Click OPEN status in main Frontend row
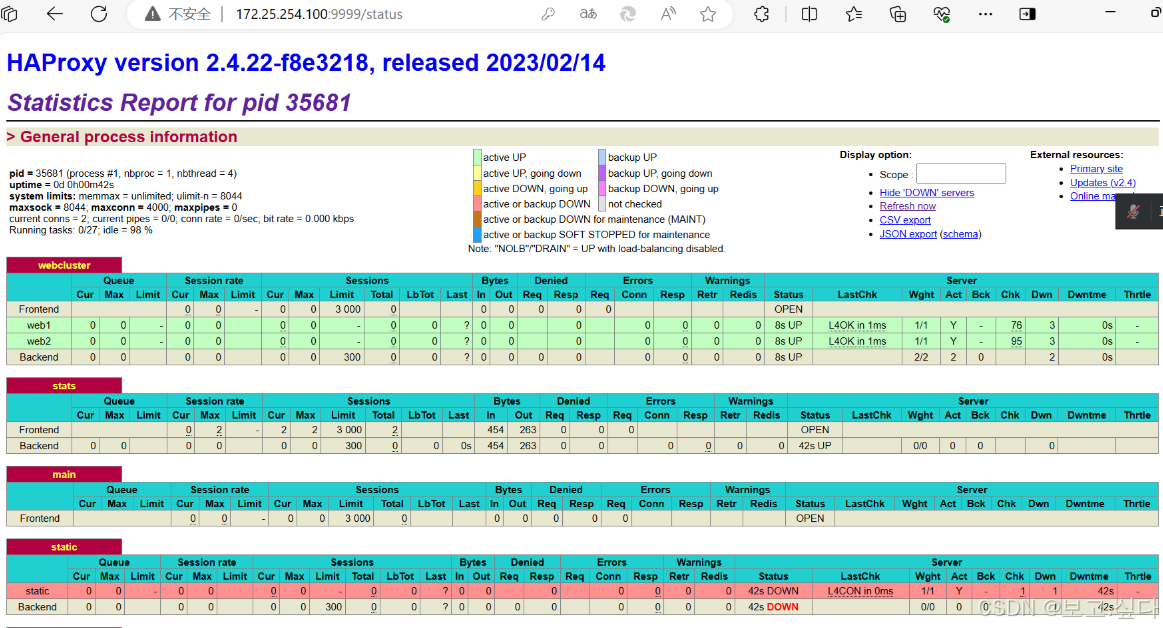Image resolution: width=1163 pixels, height=628 pixels. click(810, 518)
